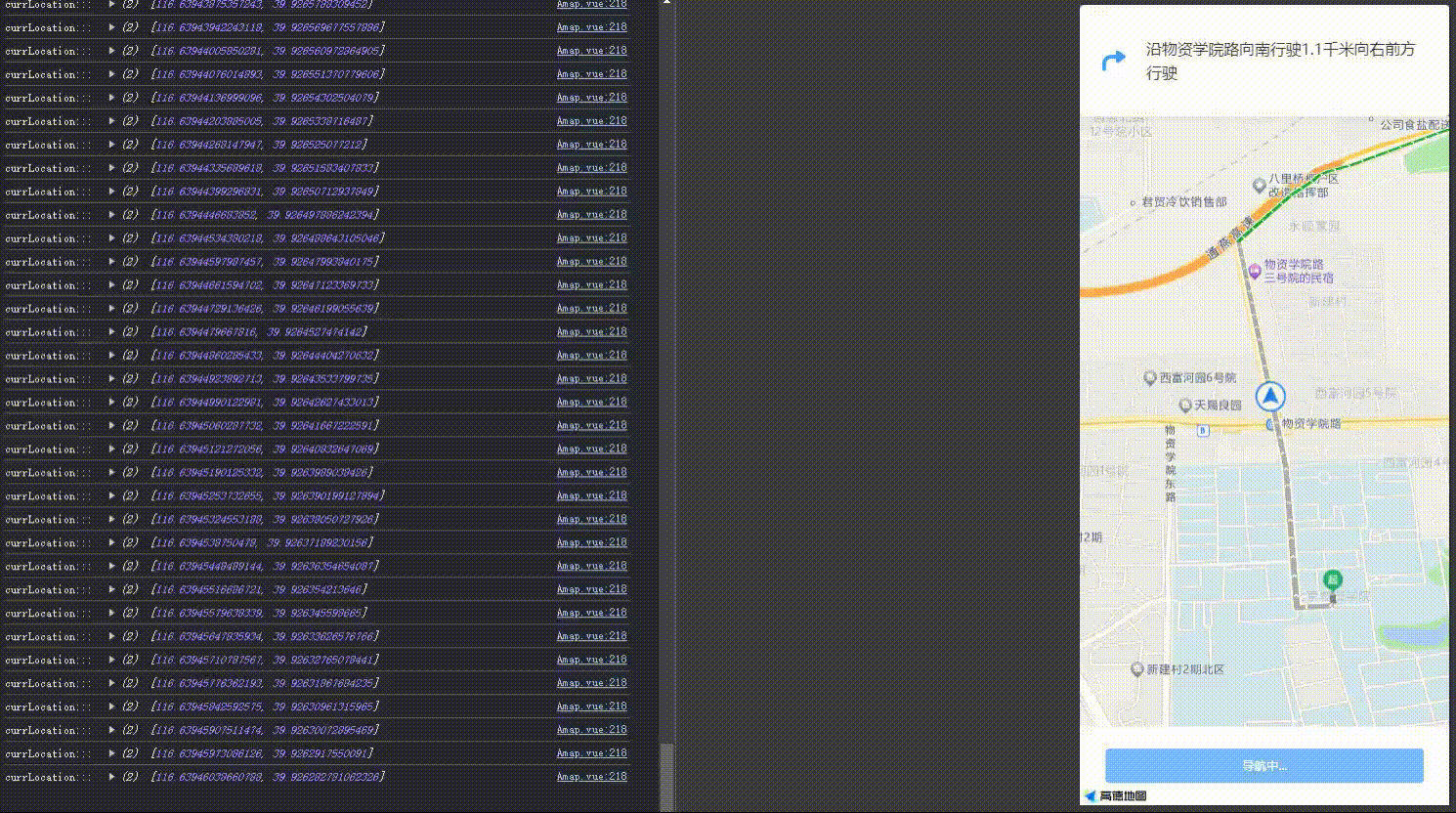Expand the last currLocation log arrow

111,776
